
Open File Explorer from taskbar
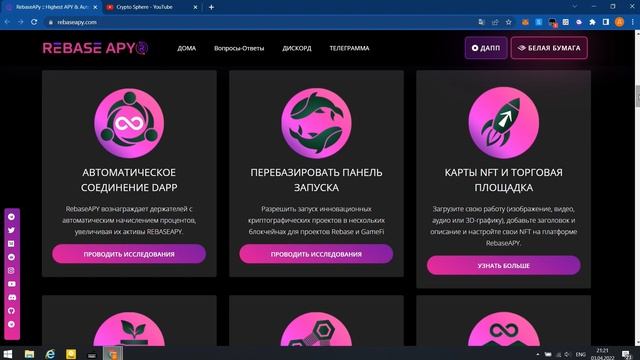[x=29, y=354]
